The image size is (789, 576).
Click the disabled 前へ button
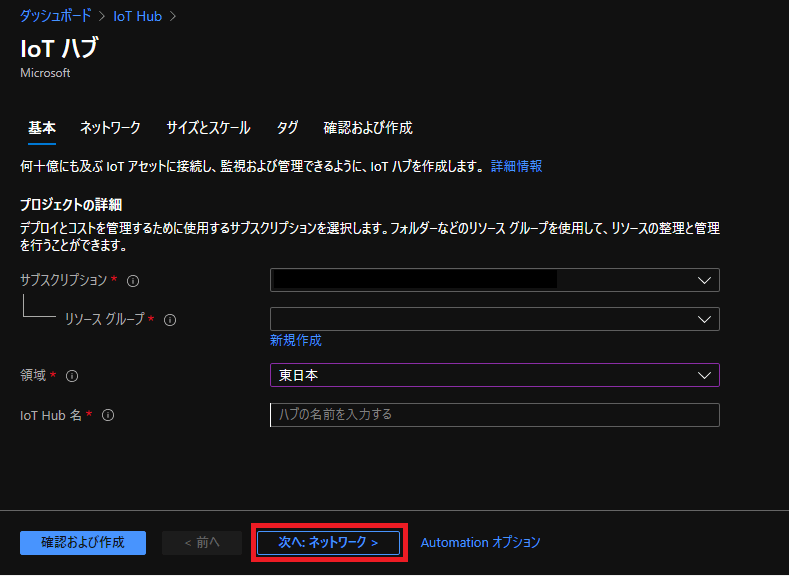pos(202,543)
